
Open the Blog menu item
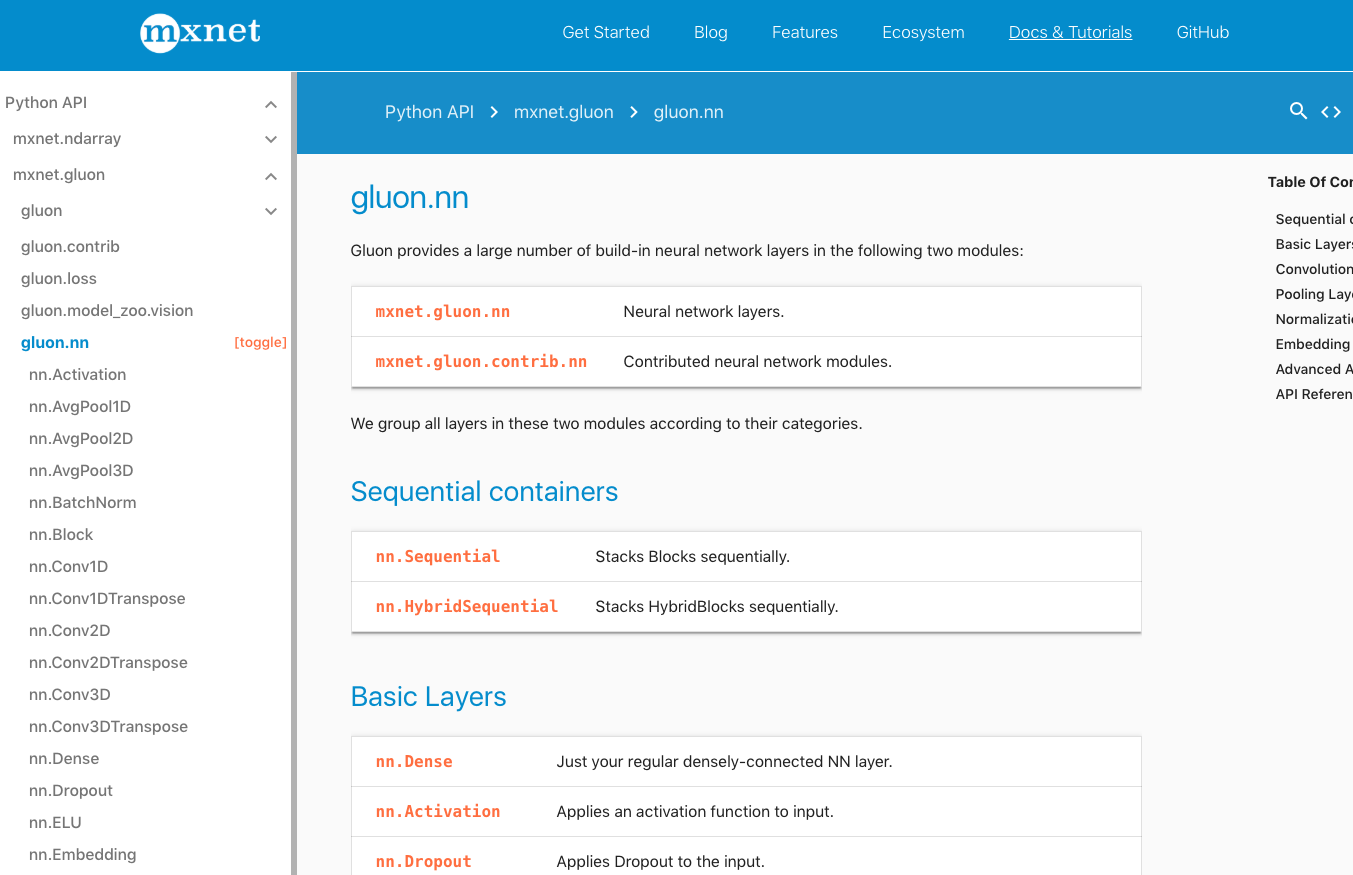[x=711, y=32]
